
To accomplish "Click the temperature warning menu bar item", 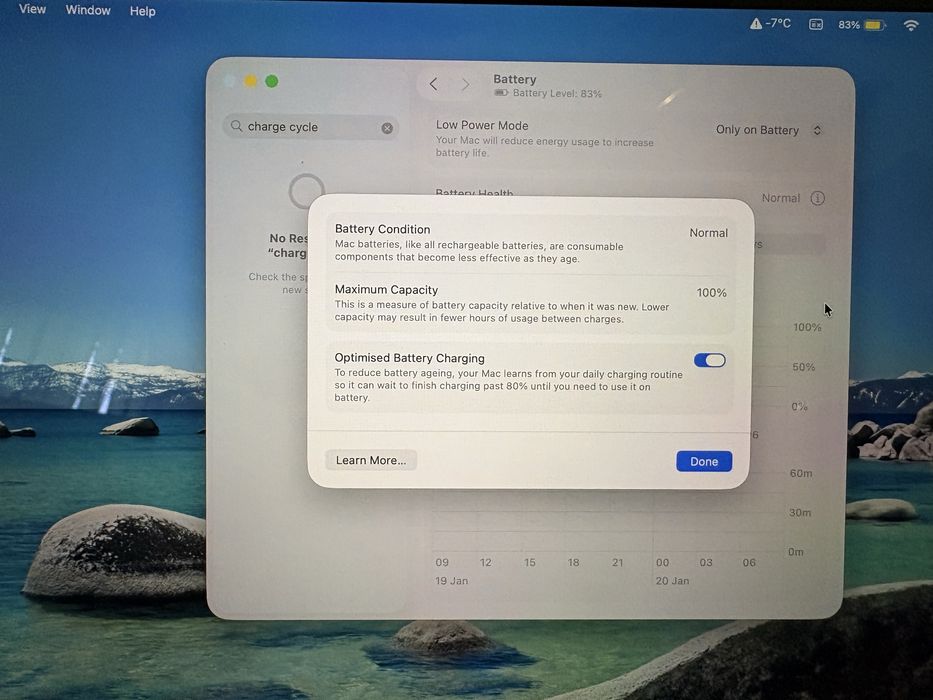I will click(x=770, y=23).
